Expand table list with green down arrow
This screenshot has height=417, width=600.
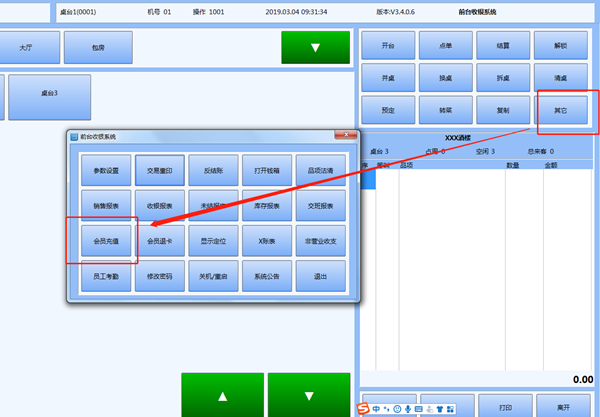coord(314,46)
